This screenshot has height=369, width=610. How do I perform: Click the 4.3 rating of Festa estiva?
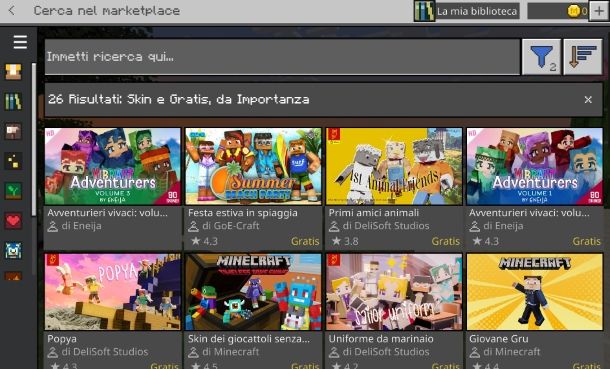pyautogui.click(x=205, y=241)
